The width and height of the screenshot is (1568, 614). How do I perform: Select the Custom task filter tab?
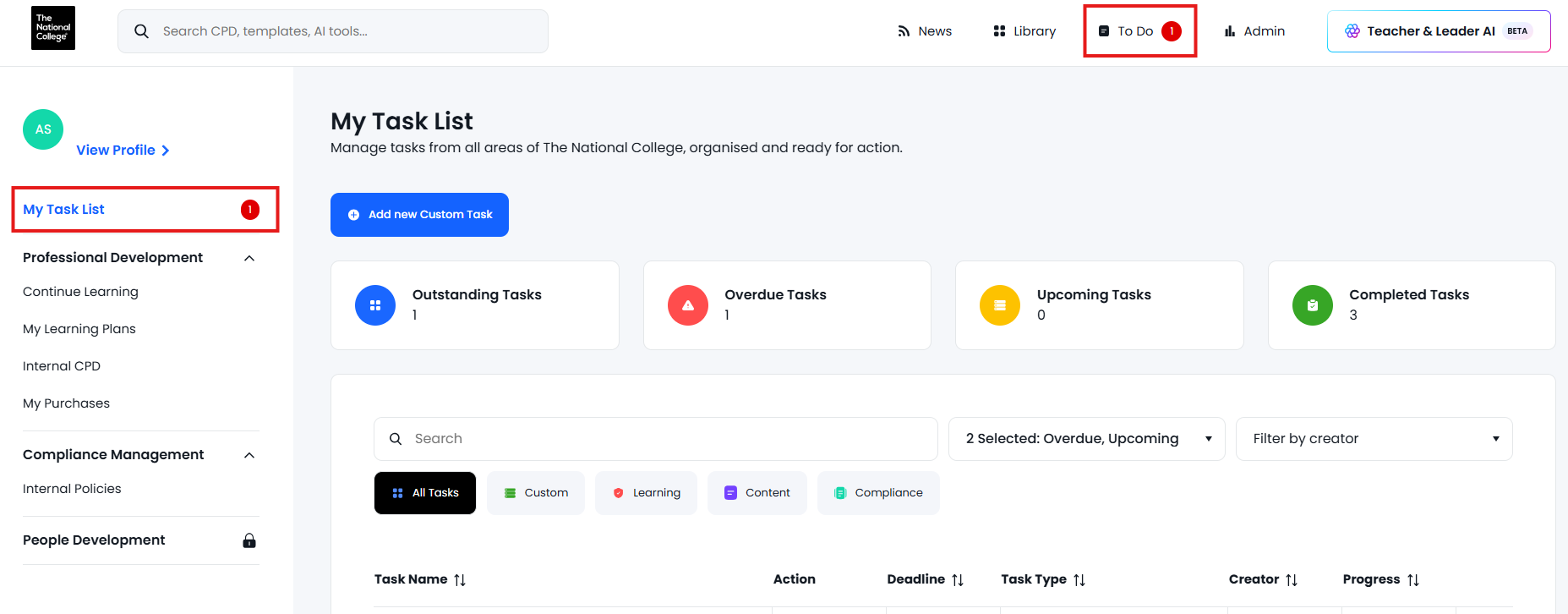[536, 493]
